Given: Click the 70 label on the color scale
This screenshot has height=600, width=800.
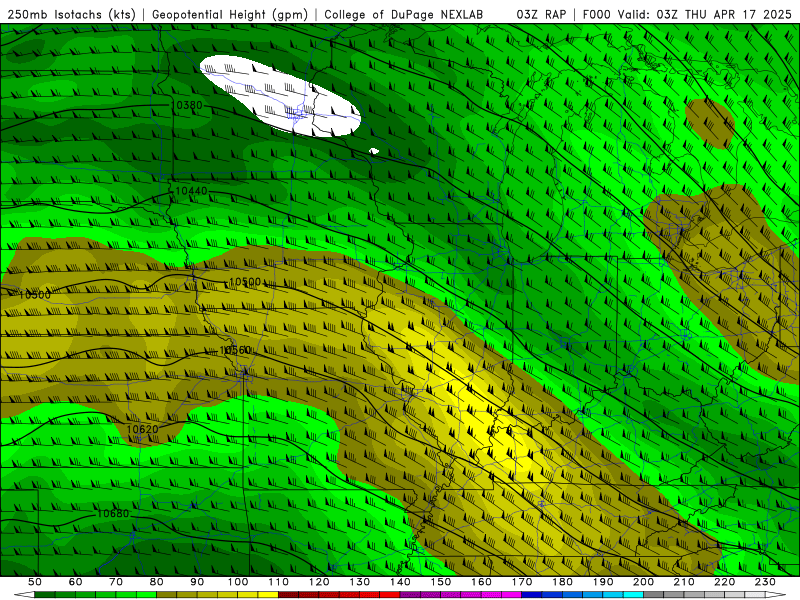Looking at the screenshot, I should (116, 582).
